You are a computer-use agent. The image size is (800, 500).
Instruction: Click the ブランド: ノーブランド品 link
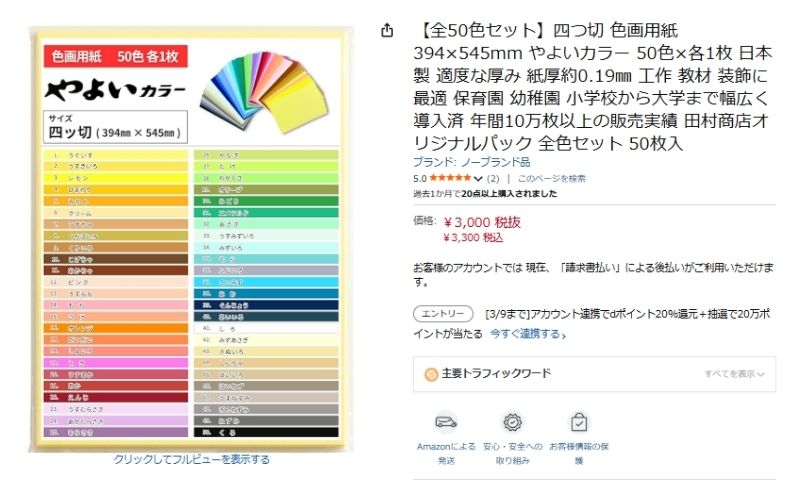[x=471, y=162]
